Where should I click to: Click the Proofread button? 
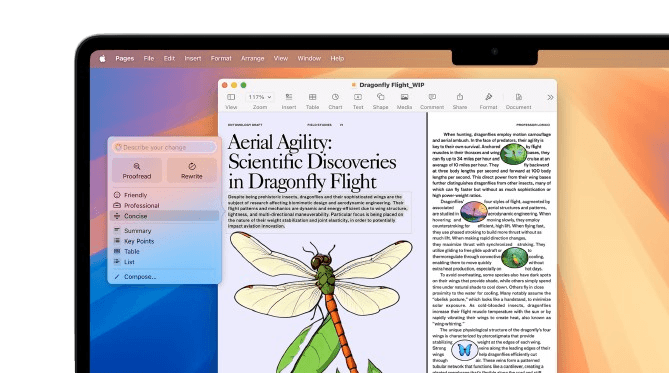point(137,170)
